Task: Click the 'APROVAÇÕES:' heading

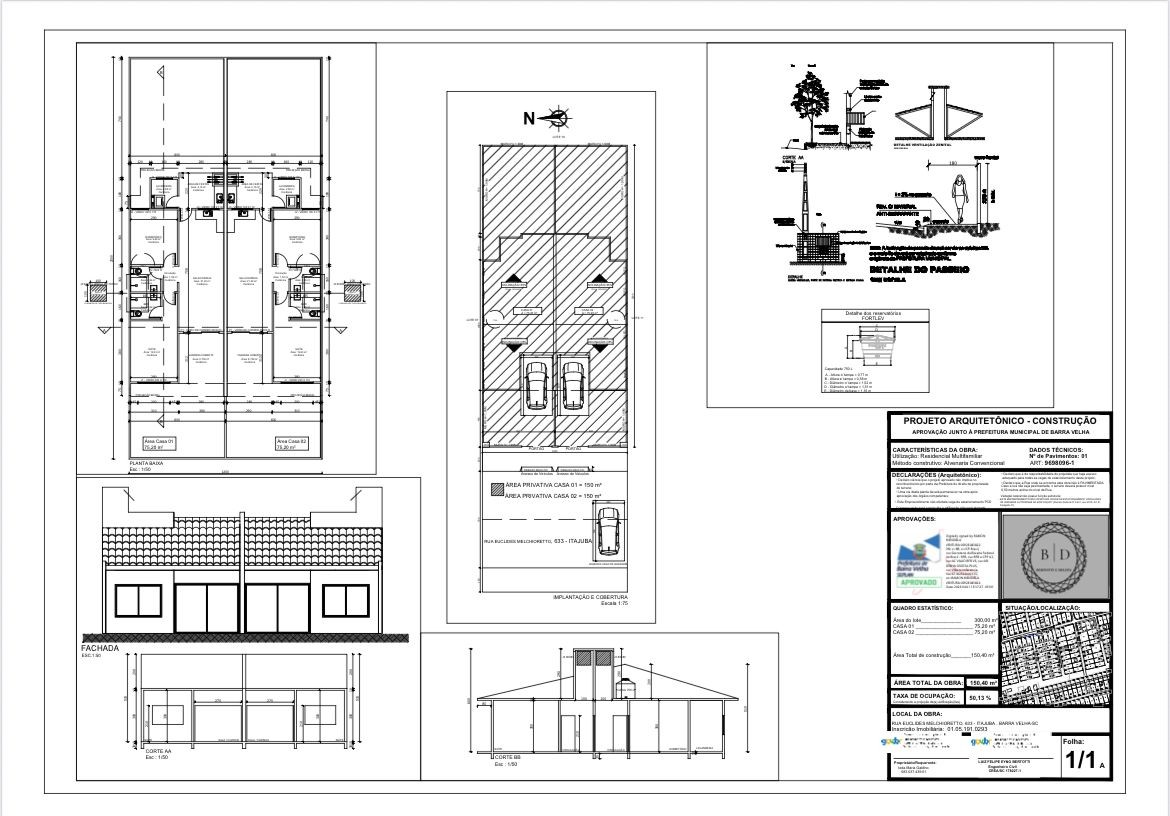Action: pyautogui.click(x=914, y=518)
